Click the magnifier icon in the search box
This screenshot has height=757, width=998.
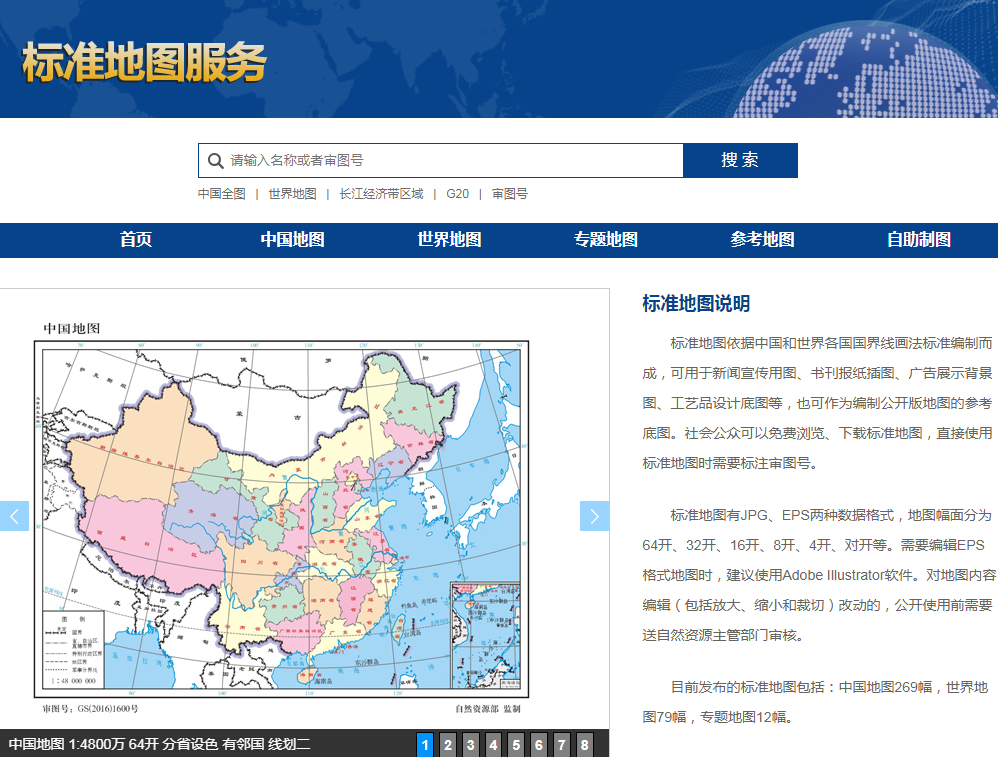(x=216, y=160)
